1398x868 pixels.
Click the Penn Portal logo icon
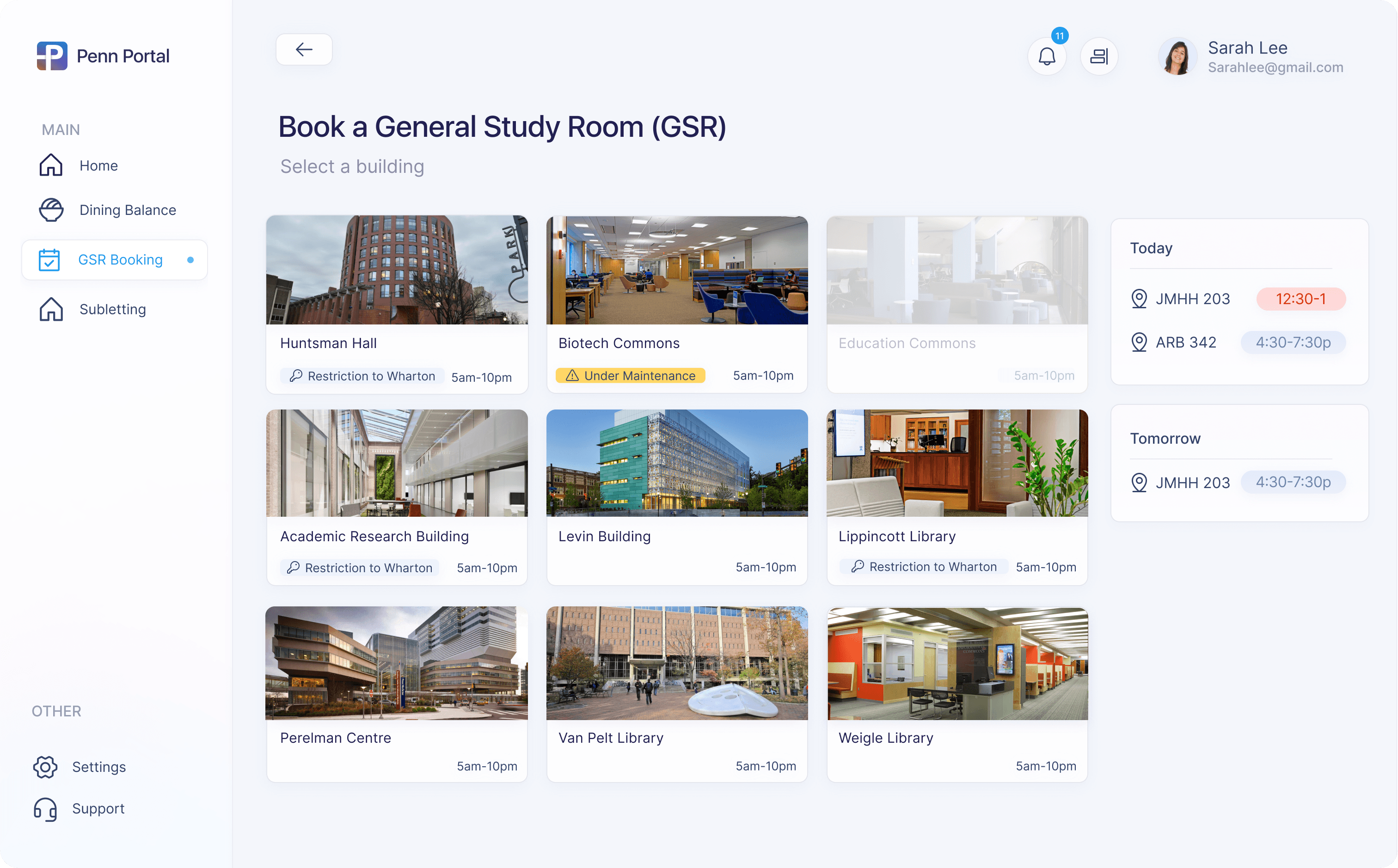click(x=52, y=55)
